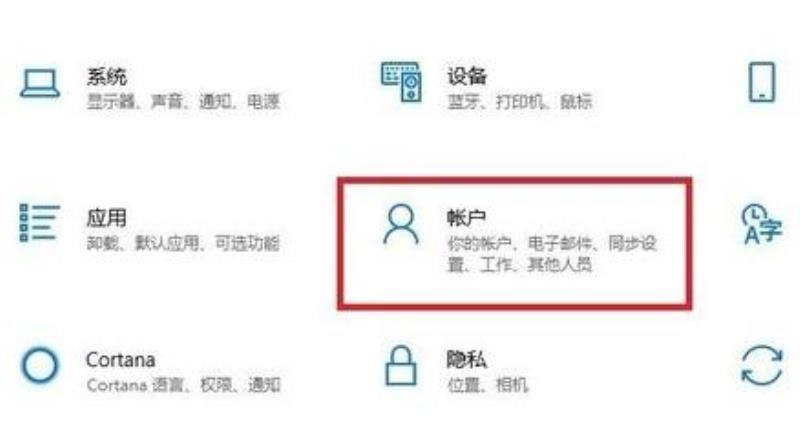Click the Apps list icon
Viewport: 800px width, 440px height.
39,223
